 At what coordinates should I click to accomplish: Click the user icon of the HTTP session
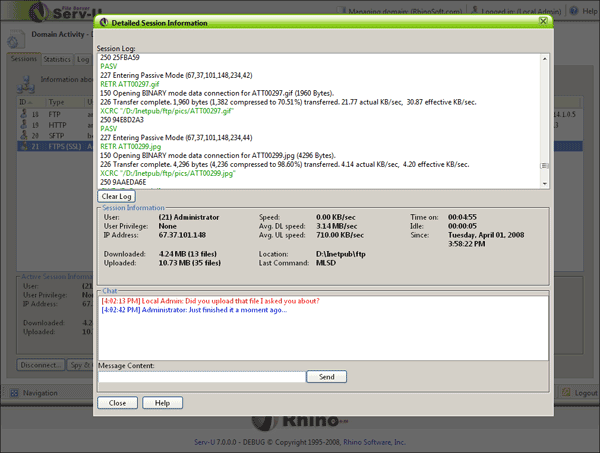(24, 124)
